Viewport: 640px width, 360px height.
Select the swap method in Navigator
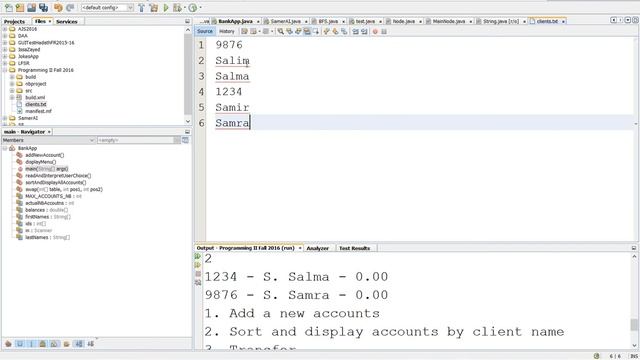point(64,189)
